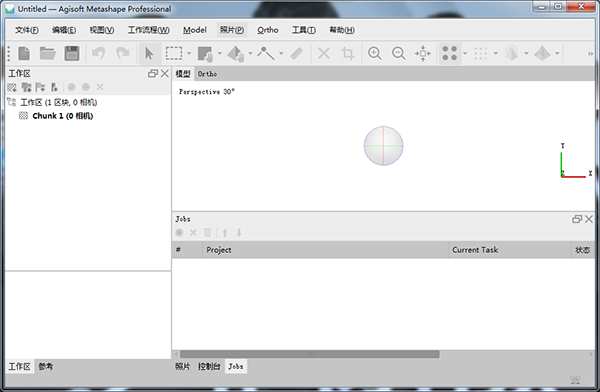600x392 pixels.
Task: Open move object tool dropdown arrow
Action: (x=250, y=53)
